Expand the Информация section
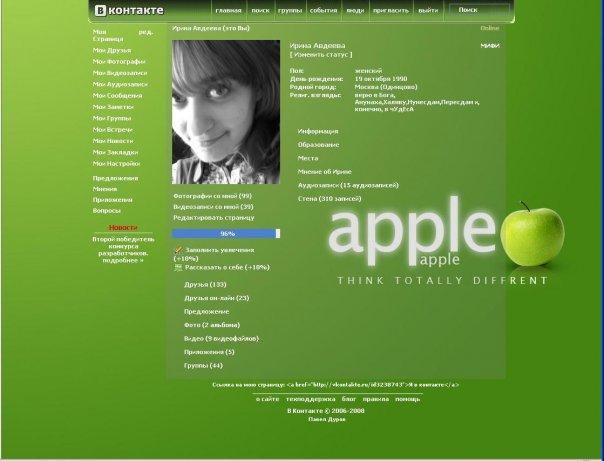604x461 pixels. point(318,131)
